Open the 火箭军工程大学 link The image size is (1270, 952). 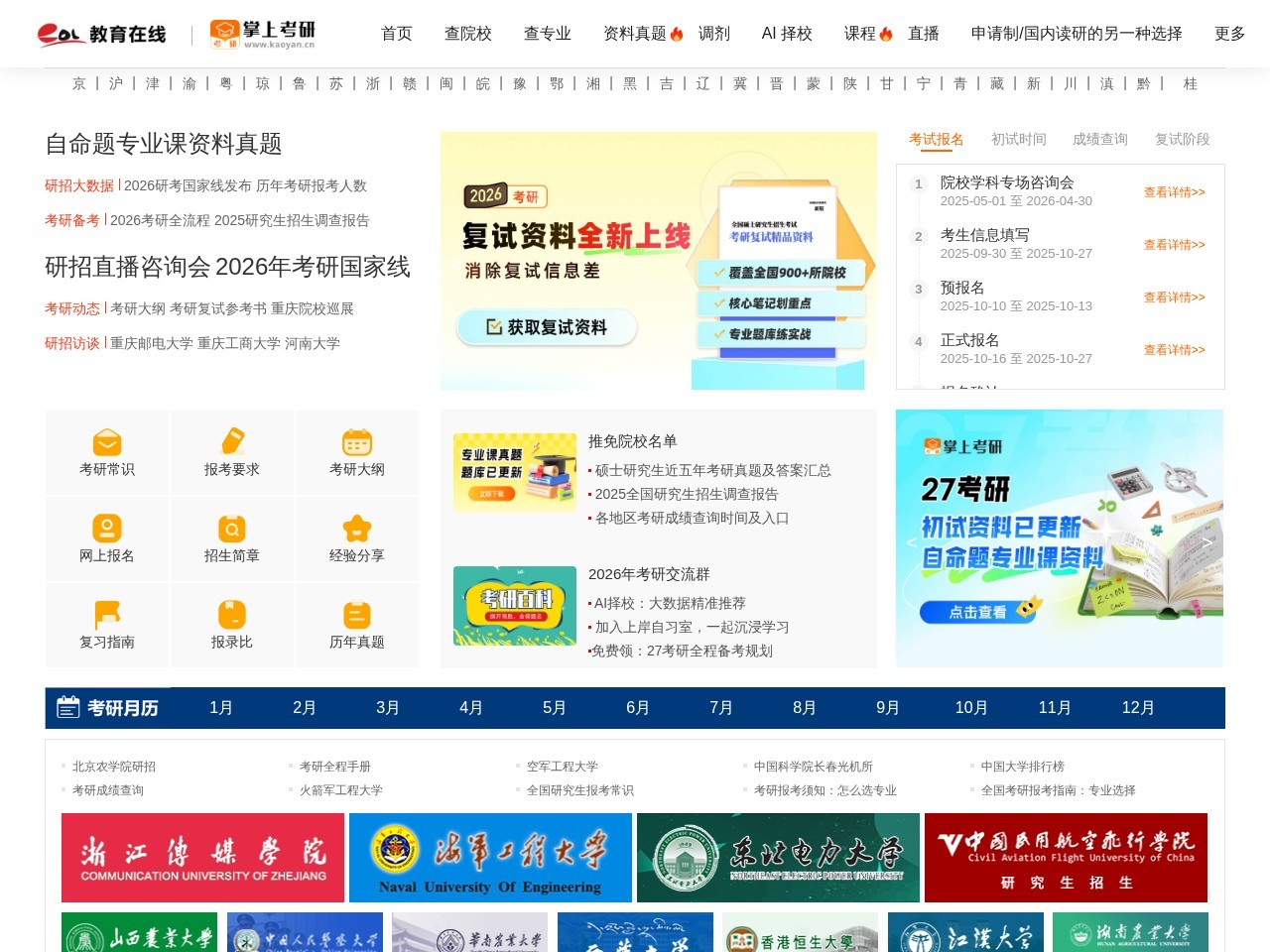[341, 790]
